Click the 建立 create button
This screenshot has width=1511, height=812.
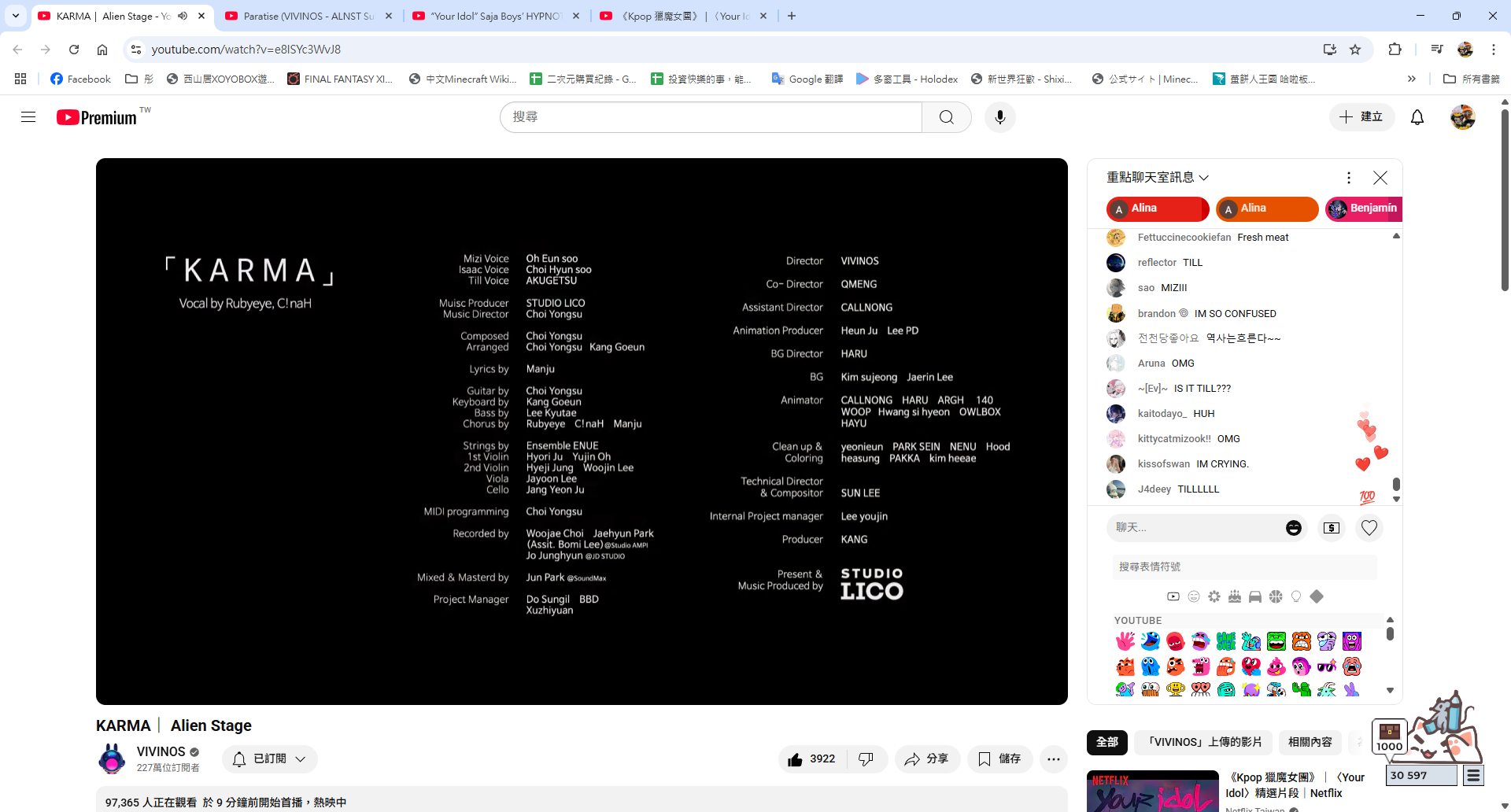click(x=1361, y=117)
